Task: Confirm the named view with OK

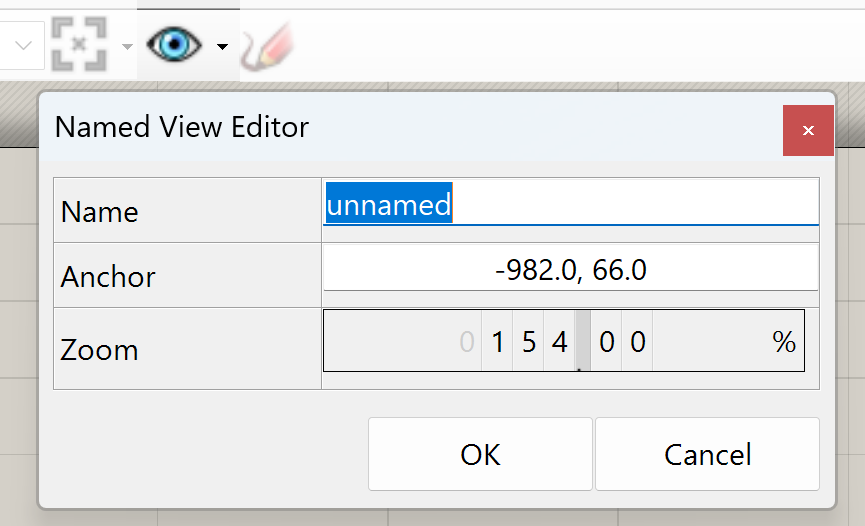Action: [x=480, y=455]
